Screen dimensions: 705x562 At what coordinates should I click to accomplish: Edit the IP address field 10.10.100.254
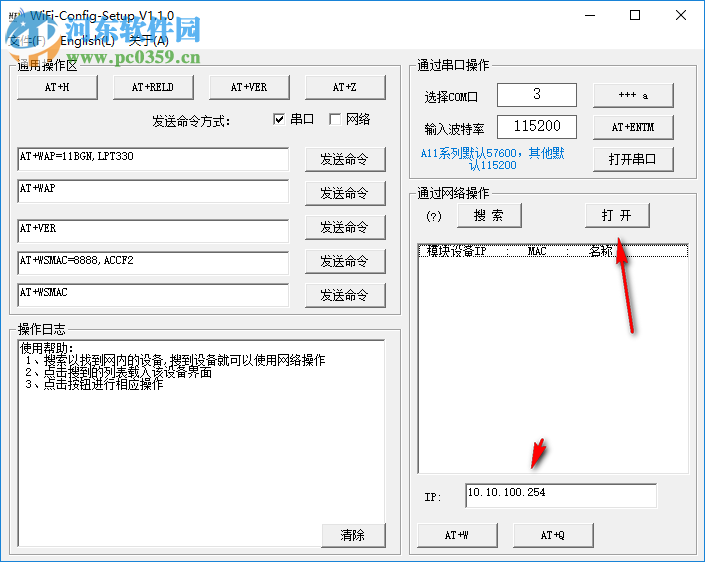(561, 496)
